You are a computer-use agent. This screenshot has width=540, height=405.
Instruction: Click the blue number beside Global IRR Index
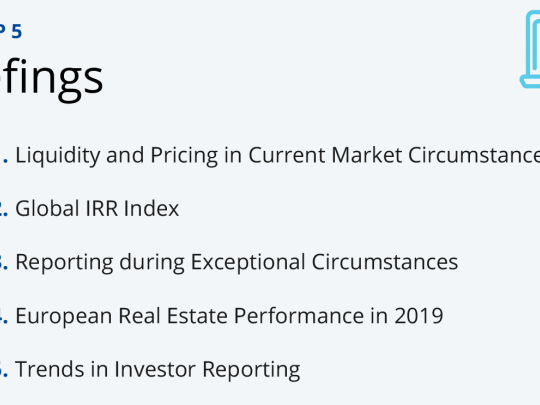4,209
